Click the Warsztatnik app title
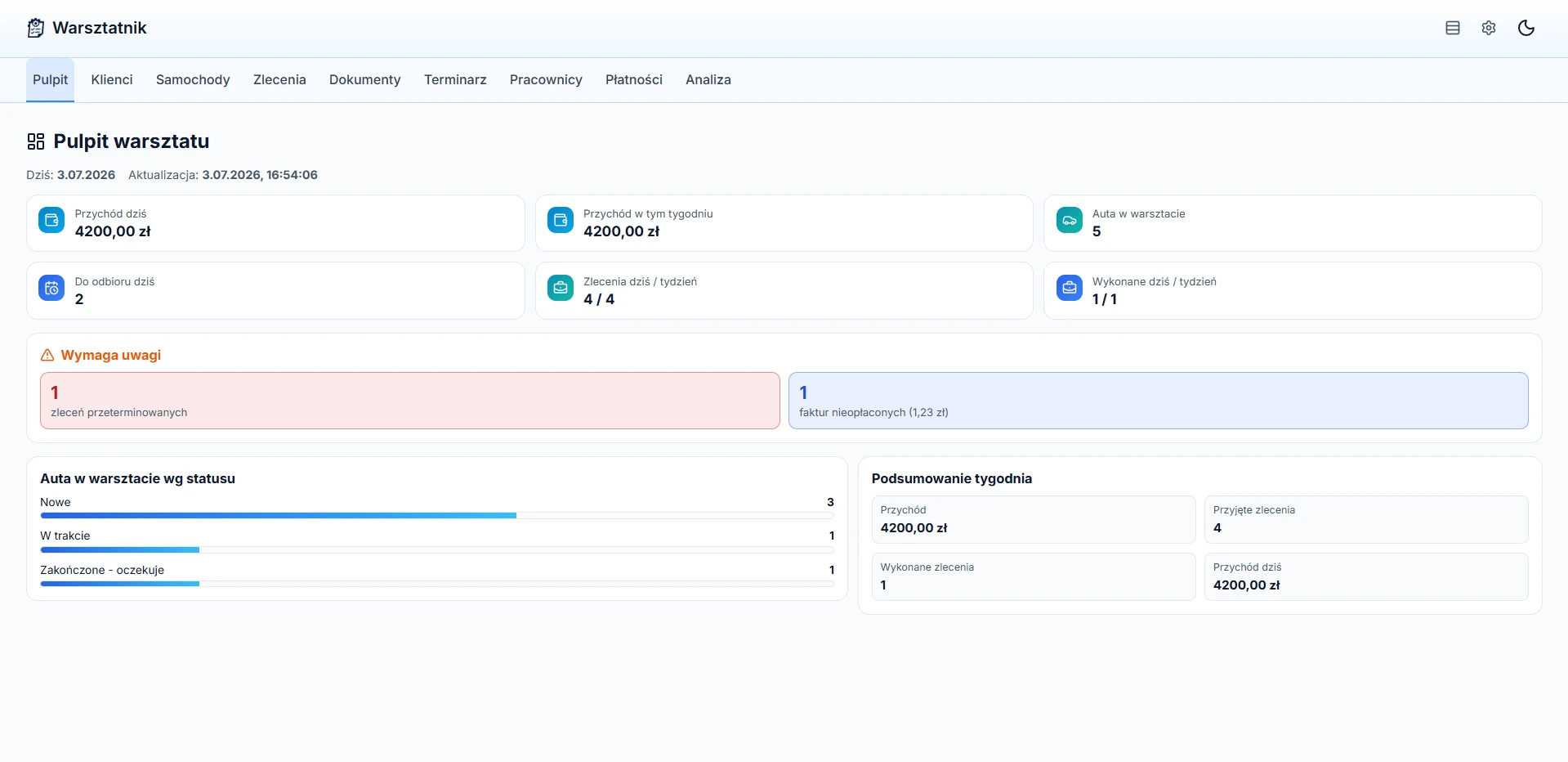This screenshot has height=762, width=1568. tap(100, 28)
